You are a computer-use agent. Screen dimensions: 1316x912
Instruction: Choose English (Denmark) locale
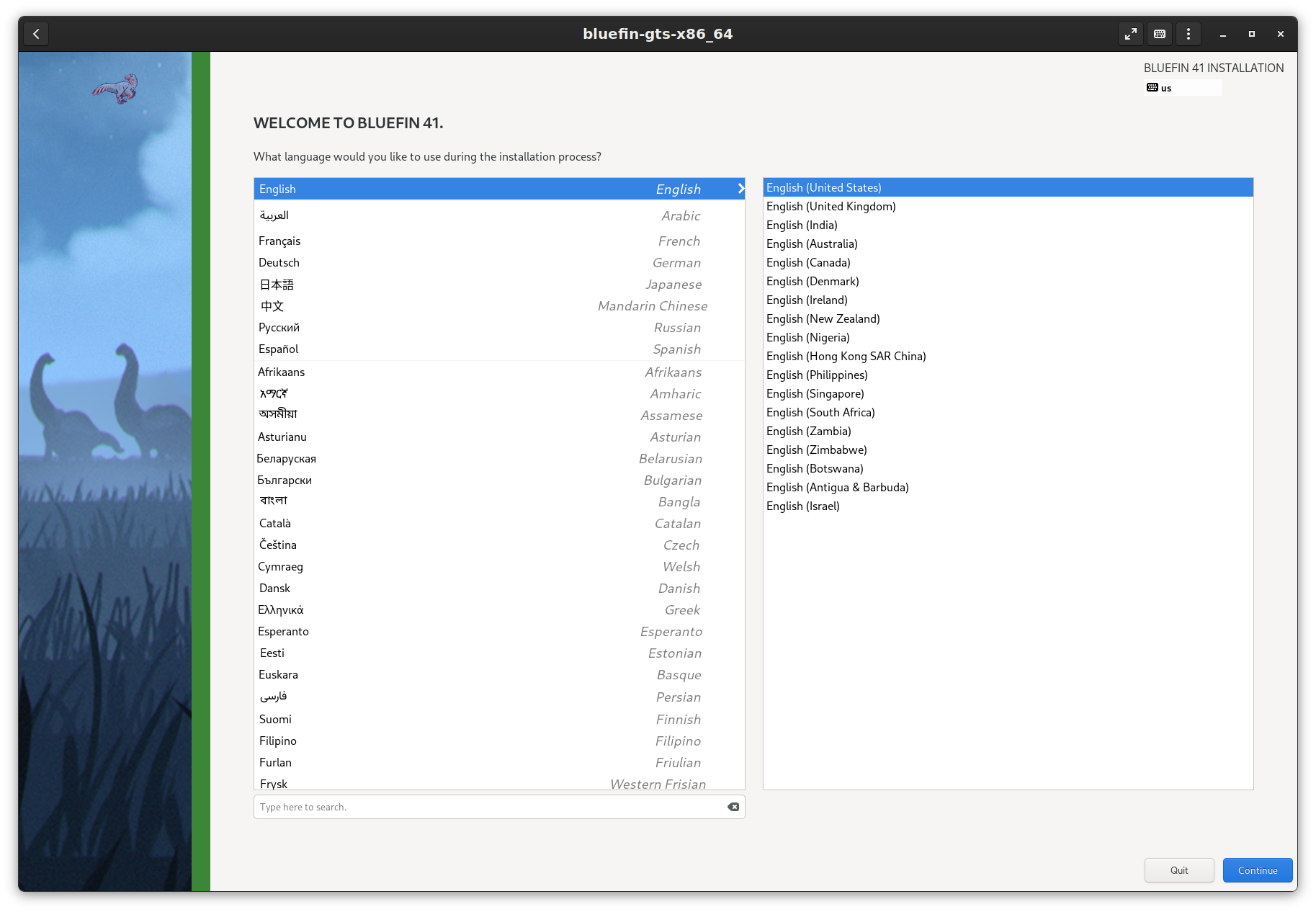[x=1008, y=281]
